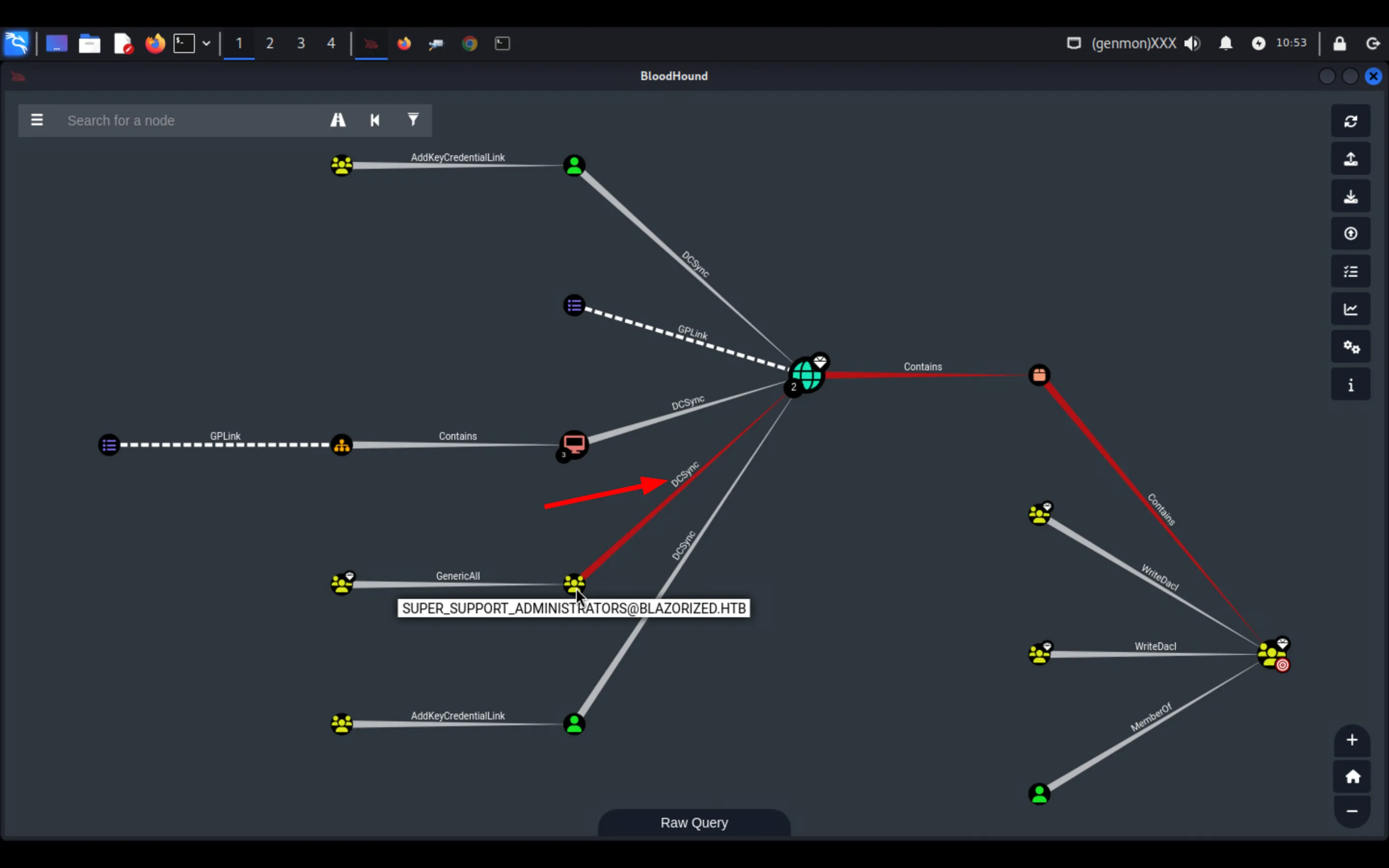Expand the Raw Query panel
1389x868 pixels.
pos(694,823)
